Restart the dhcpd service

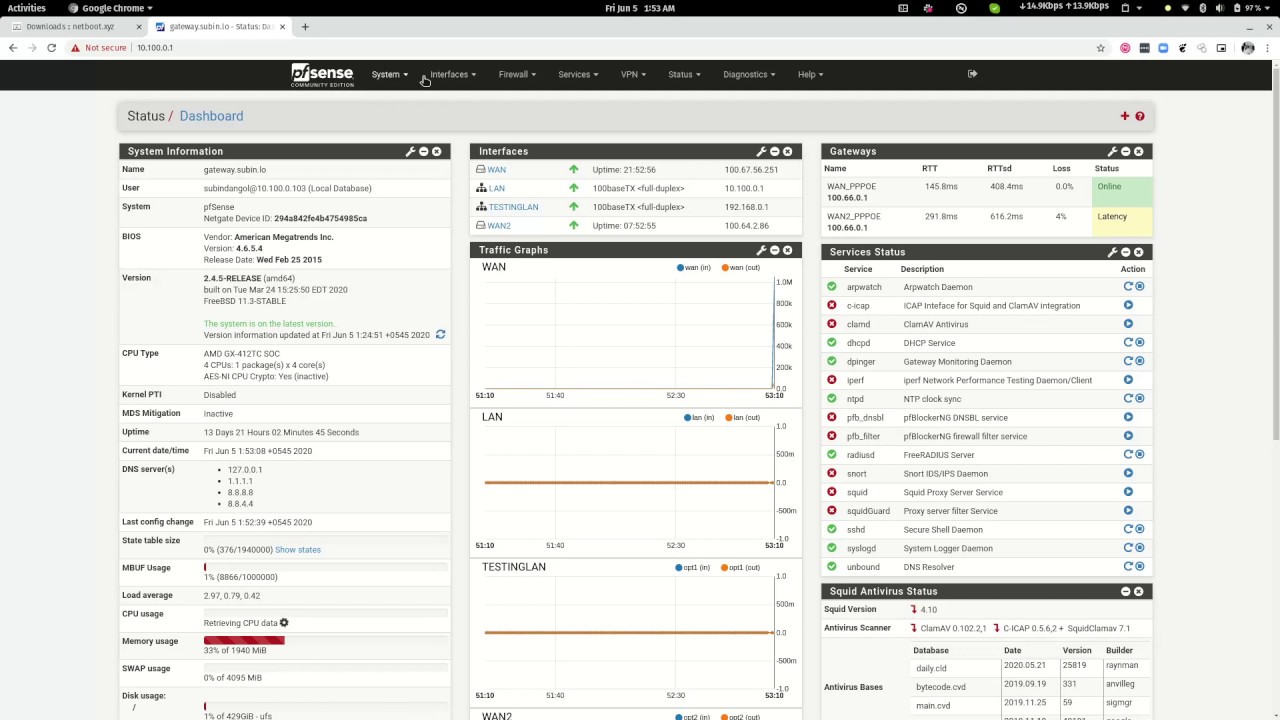click(1128, 343)
